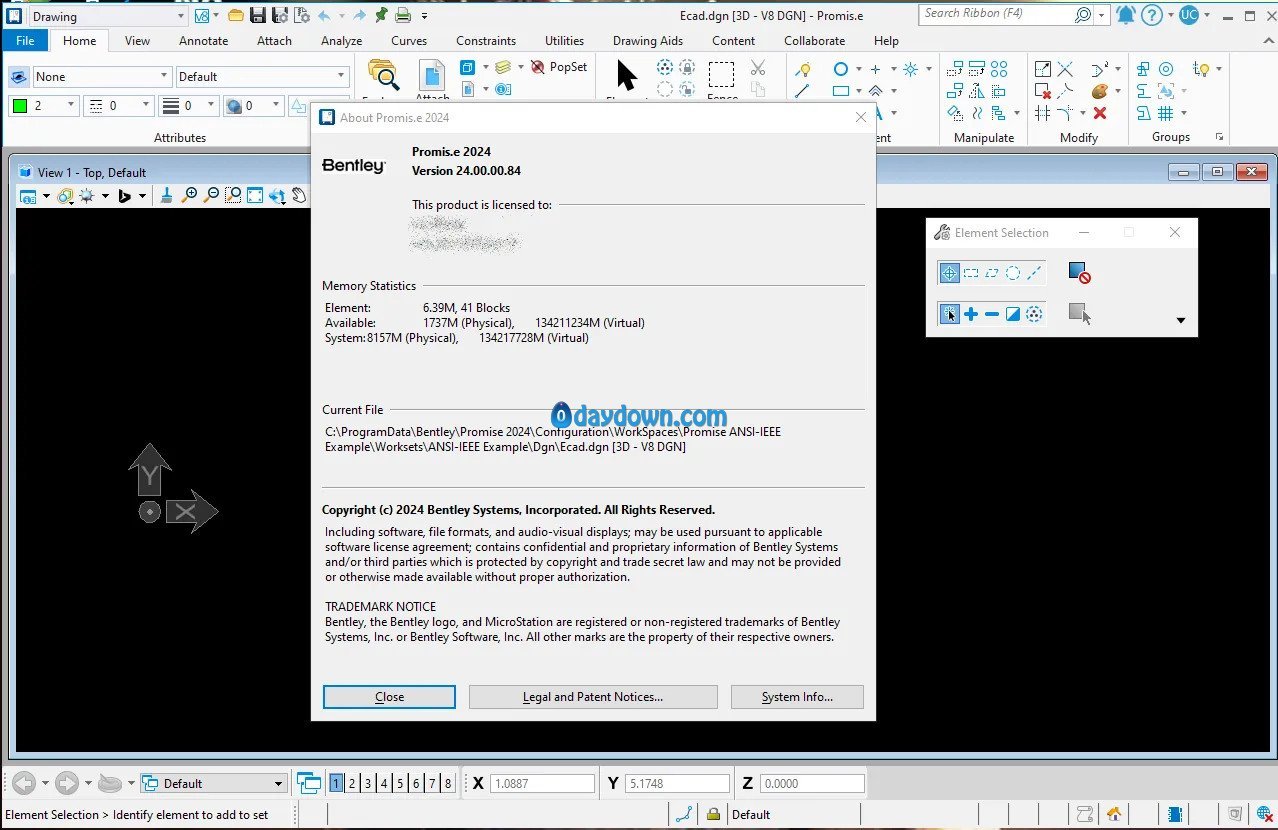Toggle the lock icon in status bar
Screen dimensions: 1278x830
coord(713,814)
